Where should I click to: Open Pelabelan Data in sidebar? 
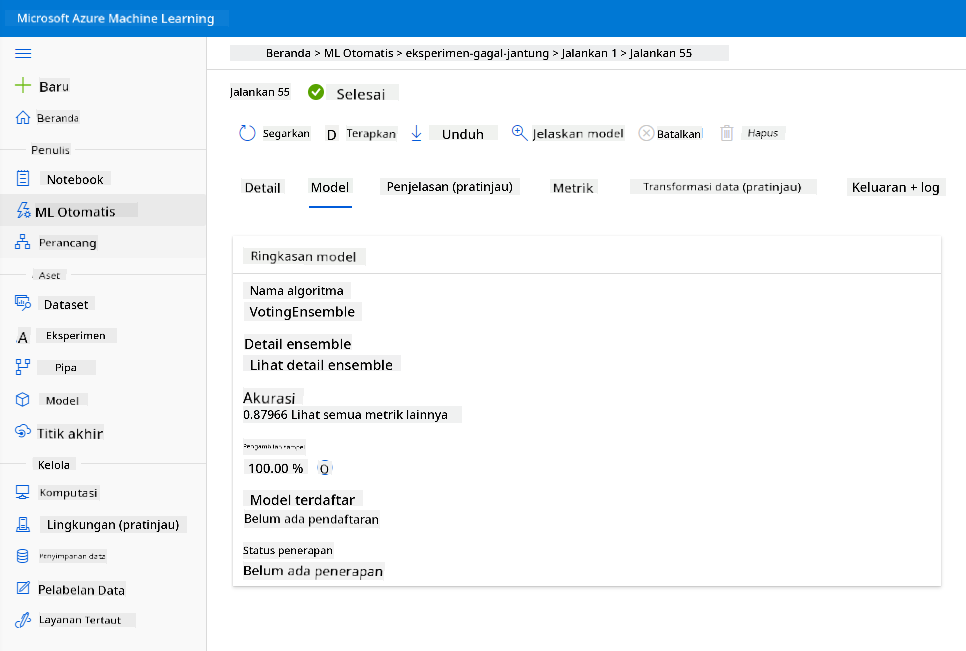[x=81, y=589]
